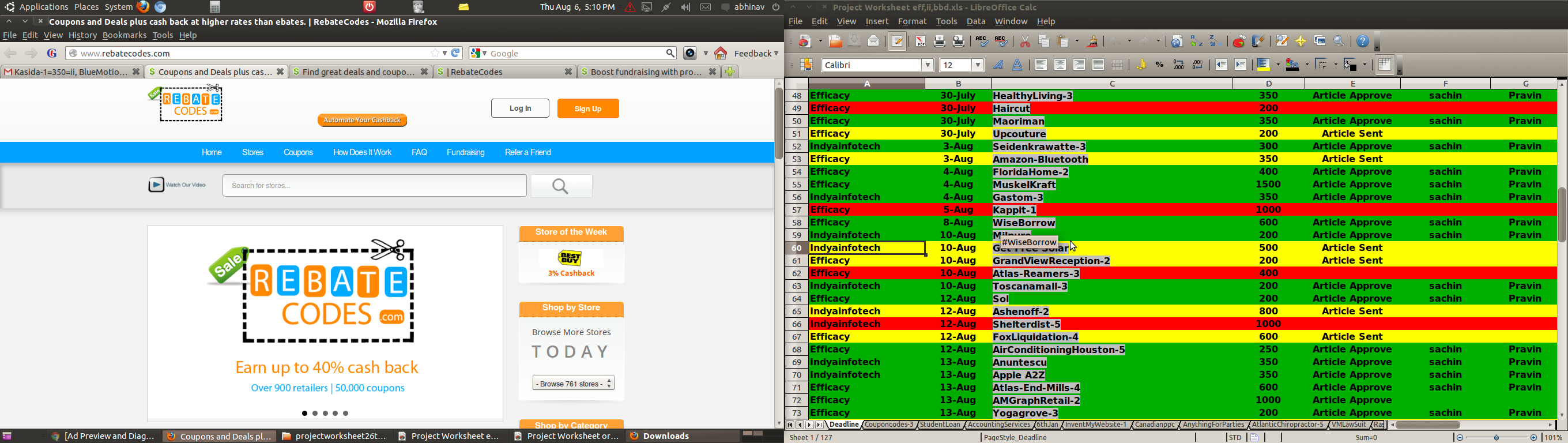
Task: Apply currency number format
Action: 1141,65
